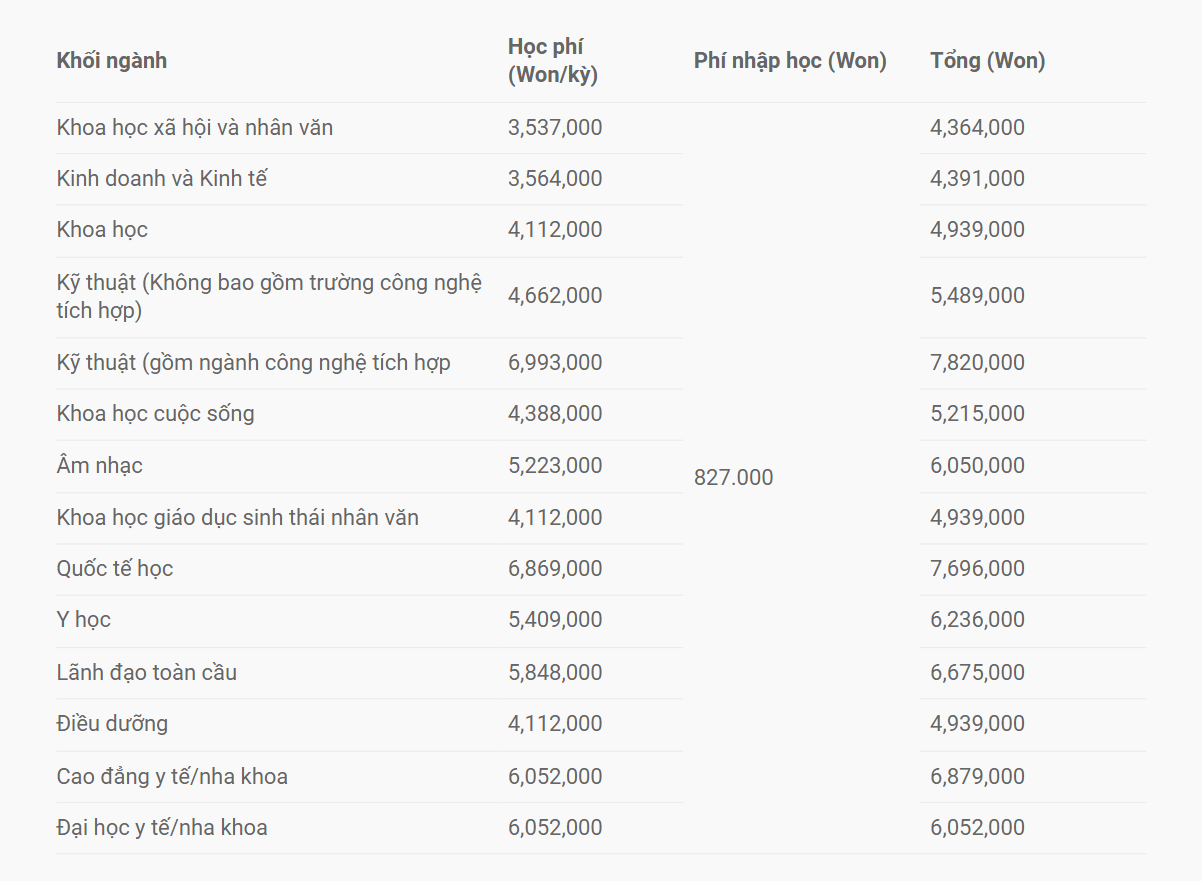1202x881 pixels.
Task: Select the "Cao đẳng y tế/nha khoa" cell
Action: (x=172, y=777)
